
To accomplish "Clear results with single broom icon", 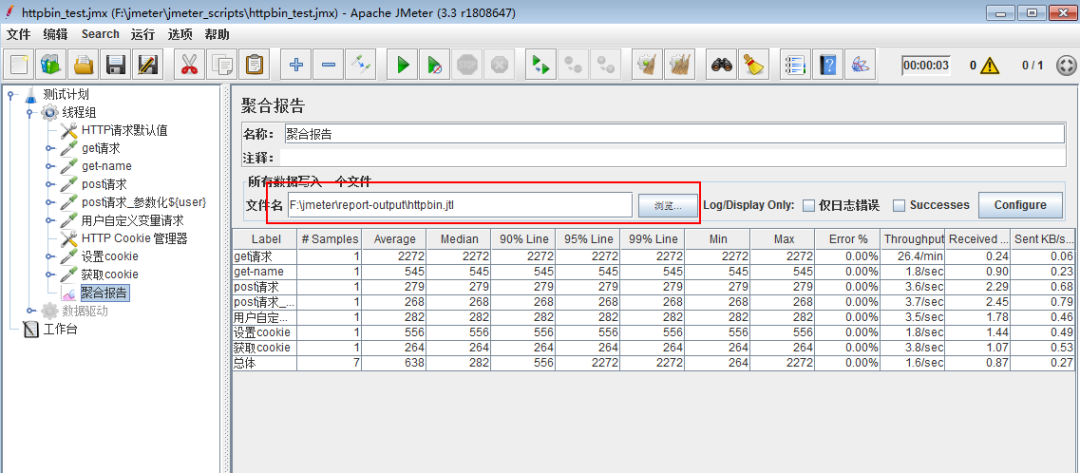I will (647, 65).
